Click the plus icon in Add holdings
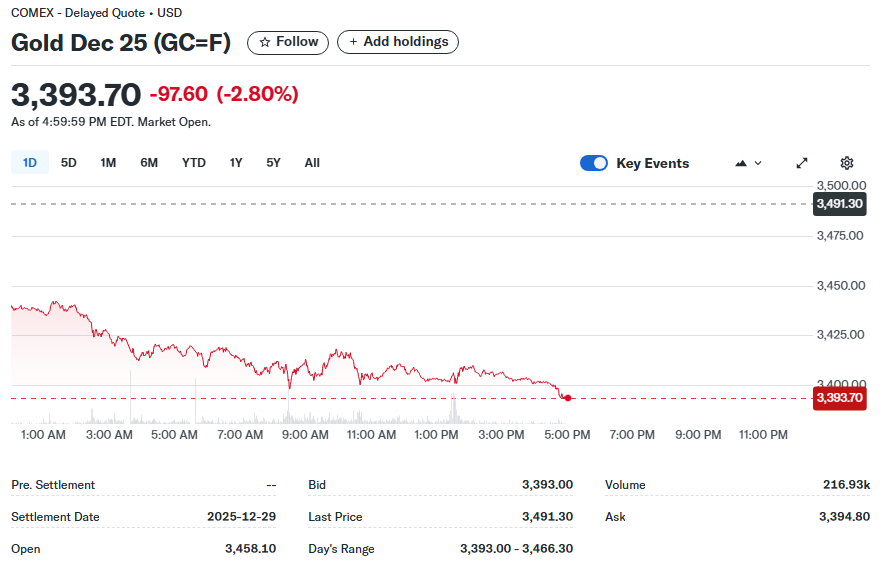This screenshot has width=884, height=575. pos(353,42)
